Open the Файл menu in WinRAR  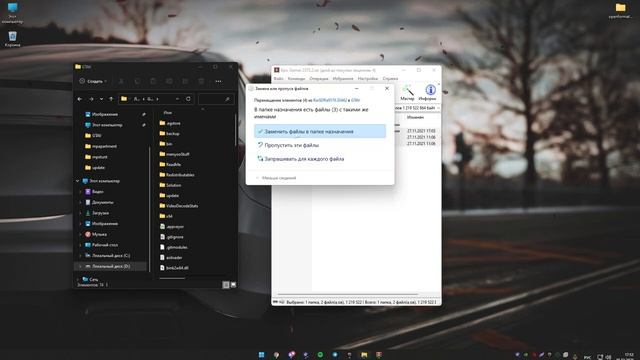tap(278, 78)
